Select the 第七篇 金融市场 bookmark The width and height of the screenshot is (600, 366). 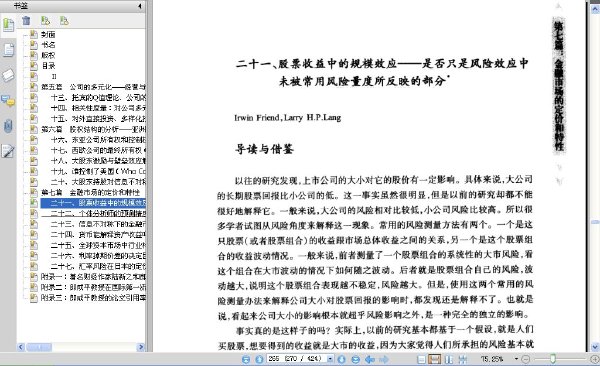point(90,192)
